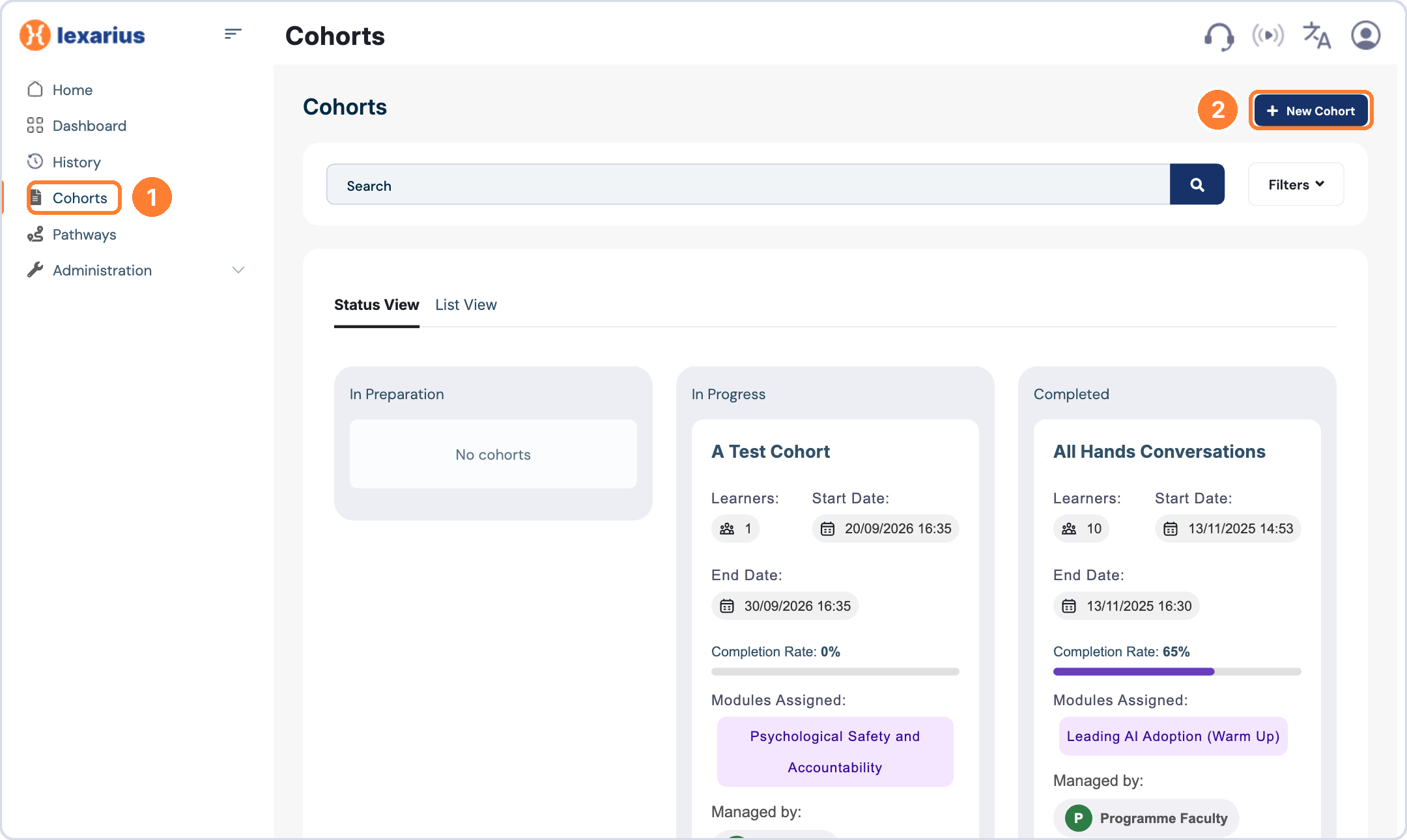Image resolution: width=1407 pixels, height=840 pixels.
Task: Click calendar icon beside 20/09/2026 16:35
Action: coord(827,529)
